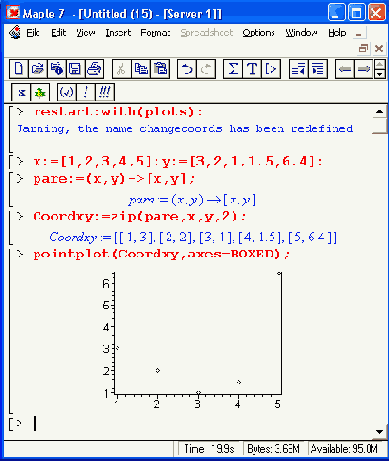Paste from clipboard using the toolbar icon
The height and width of the screenshot is (461, 389).
(x=160, y=69)
